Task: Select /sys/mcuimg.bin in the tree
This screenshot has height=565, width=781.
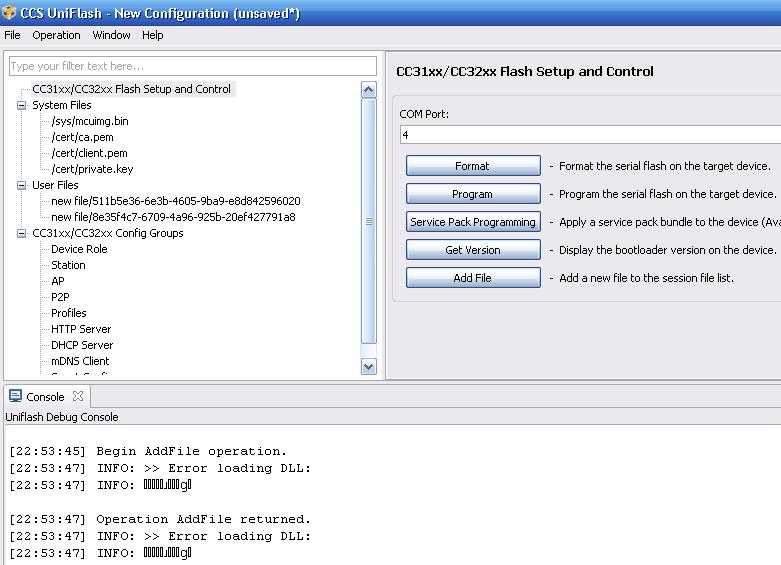Action: point(90,121)
